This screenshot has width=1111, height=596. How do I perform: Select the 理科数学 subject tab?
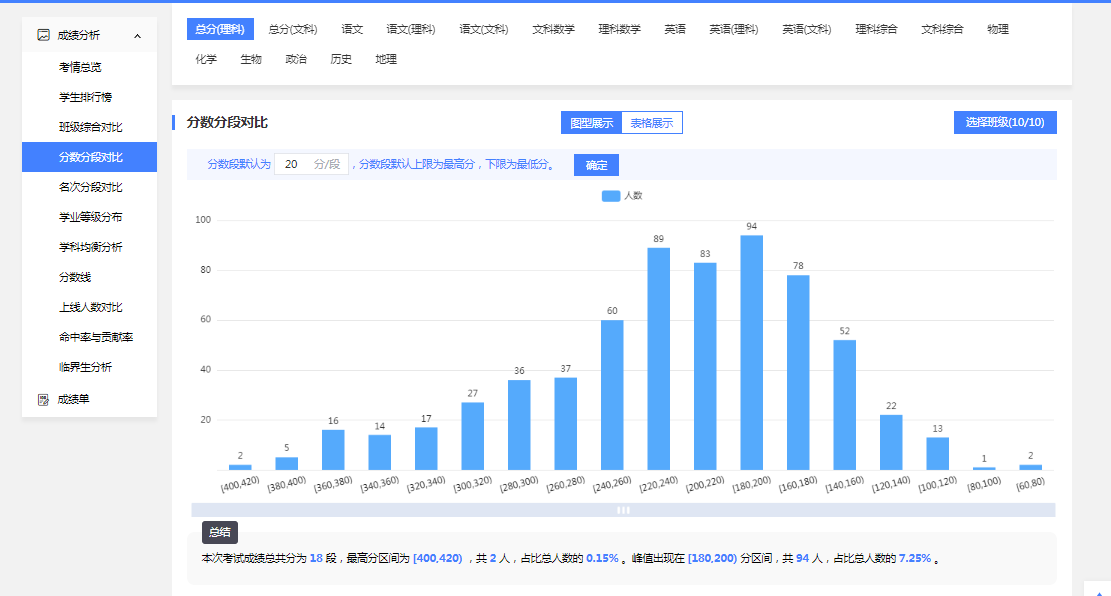coord(619,29)
